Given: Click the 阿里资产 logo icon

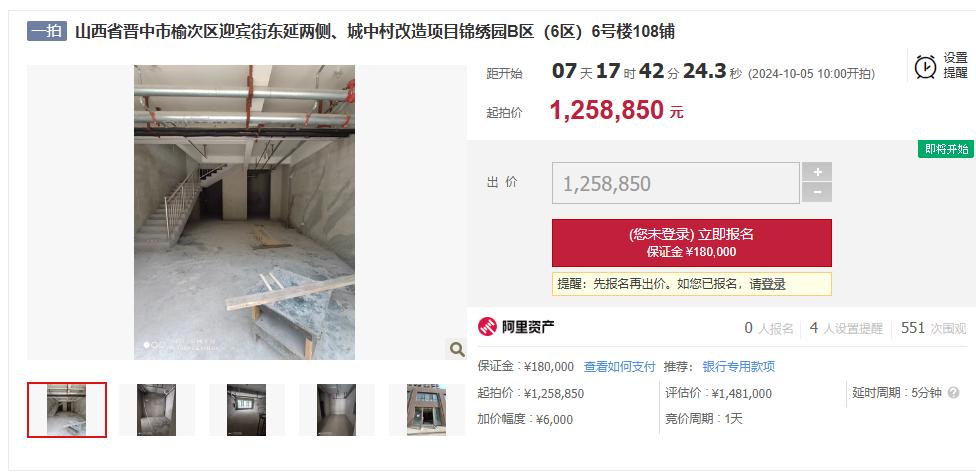Looking at the screenshot, I should [x=487, y=327].
